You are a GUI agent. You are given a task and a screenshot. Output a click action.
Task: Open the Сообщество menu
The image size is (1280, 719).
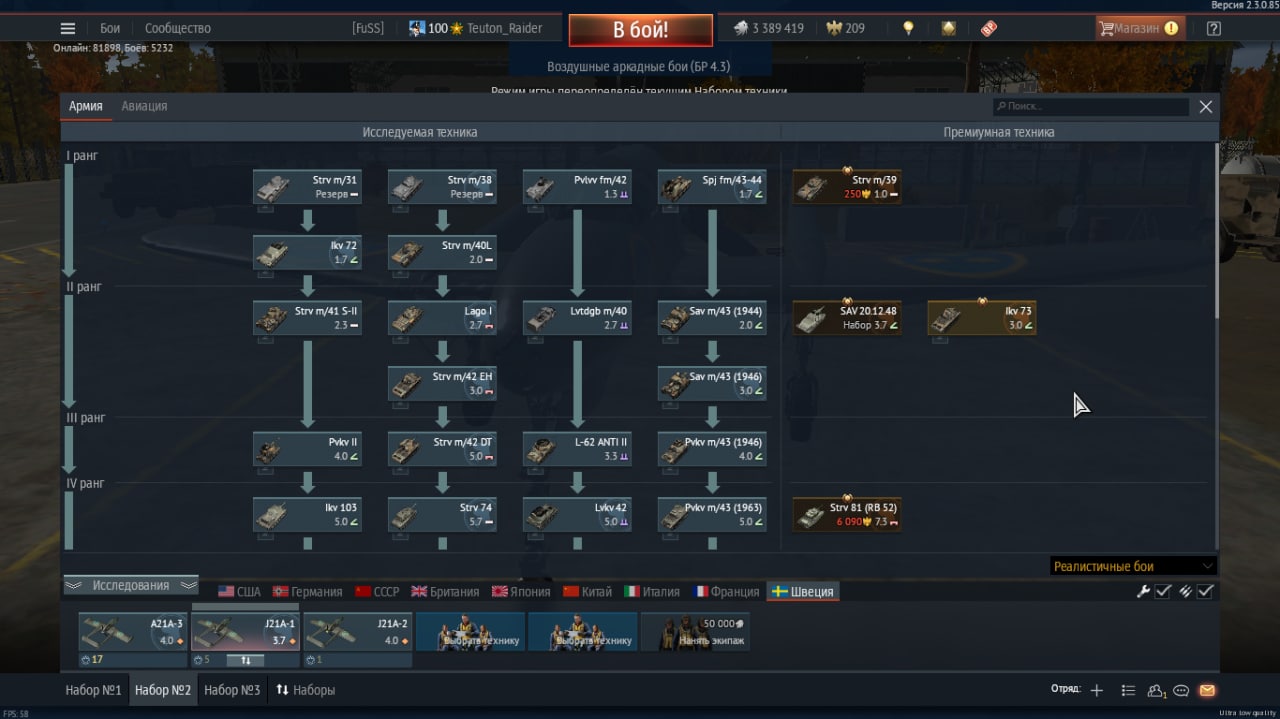coord(178,28)
